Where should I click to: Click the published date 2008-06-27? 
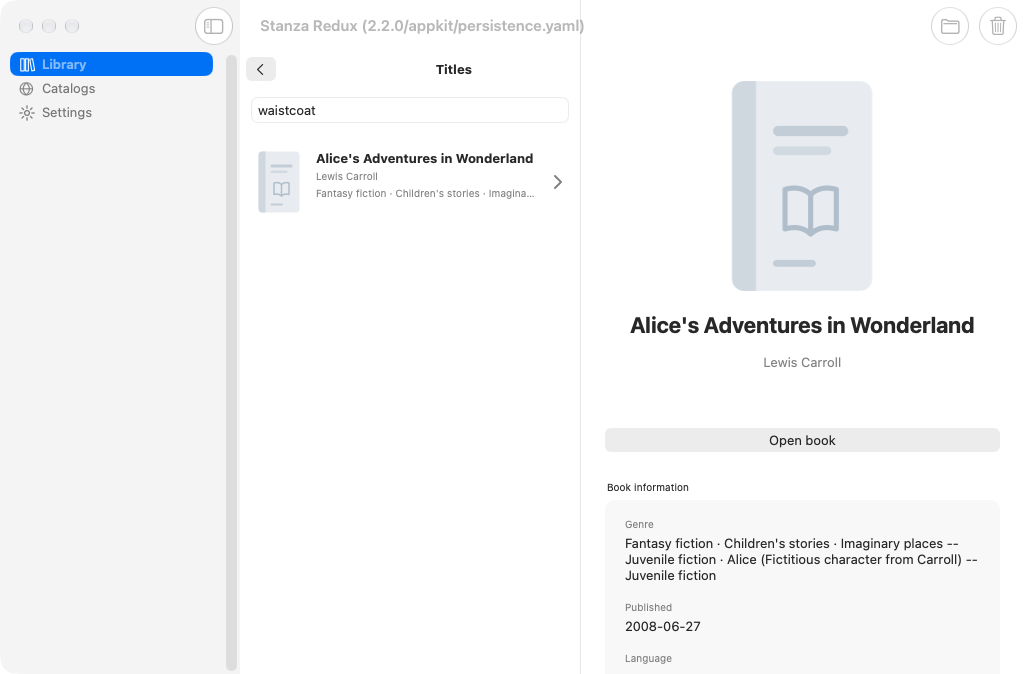(x=663, y=626)
